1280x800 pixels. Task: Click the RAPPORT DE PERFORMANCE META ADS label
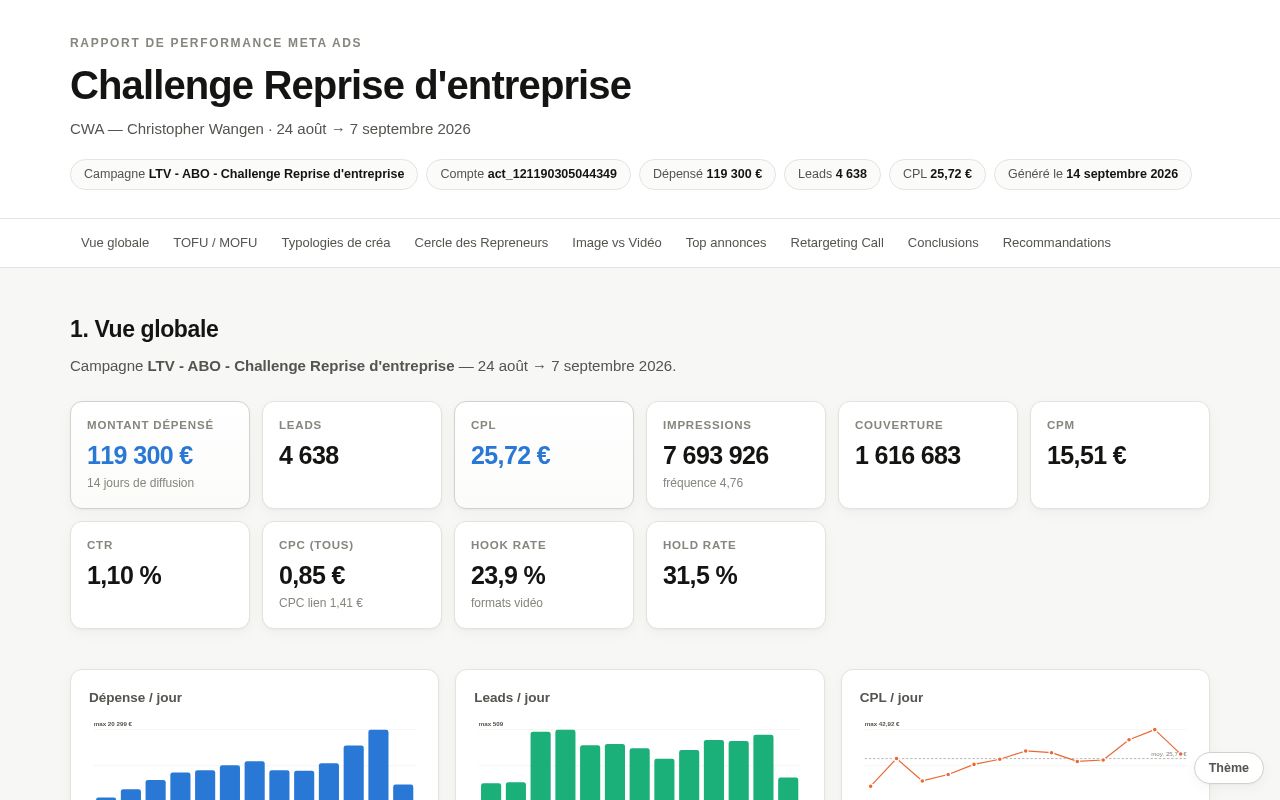[x=216, y=43]
